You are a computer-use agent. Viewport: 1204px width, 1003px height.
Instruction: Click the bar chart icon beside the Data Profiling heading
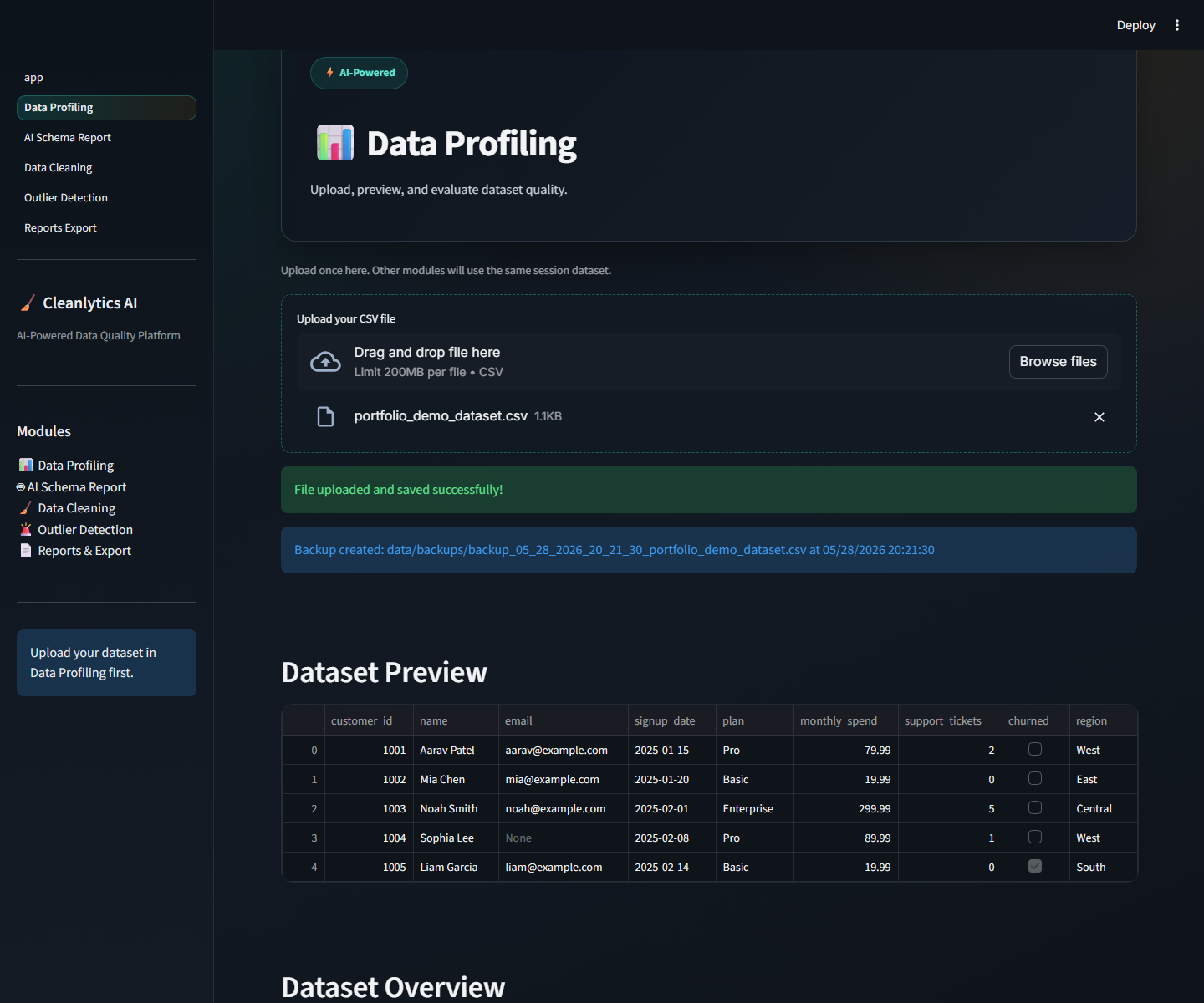point(335,143)
